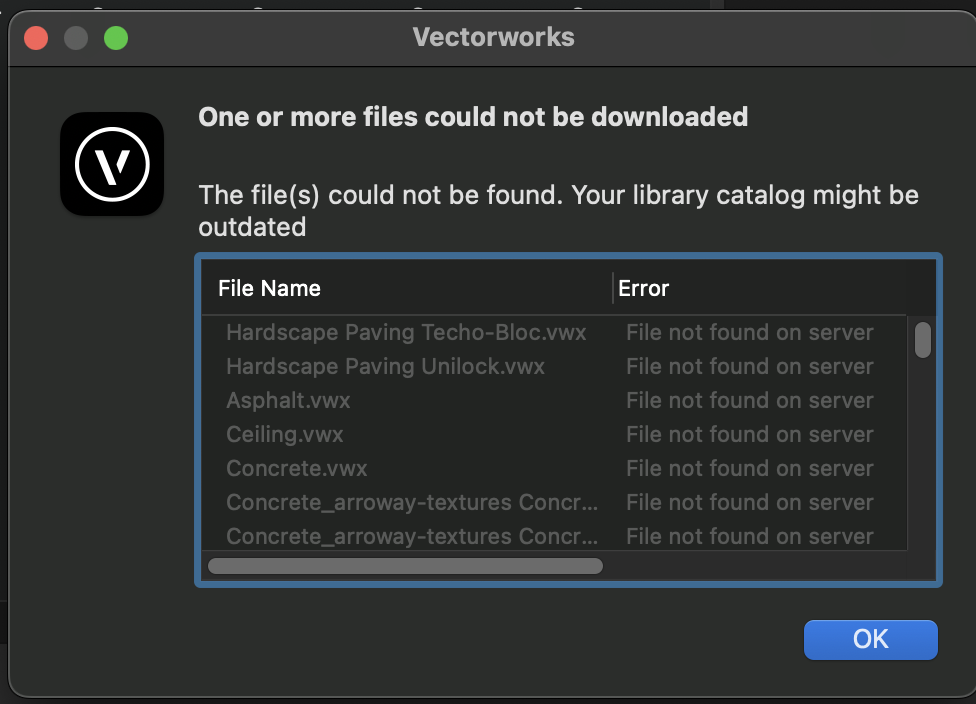Click the vertical scrollbar thumb in list
This screenshot has width=976, height=704.
tap(923, 340)
